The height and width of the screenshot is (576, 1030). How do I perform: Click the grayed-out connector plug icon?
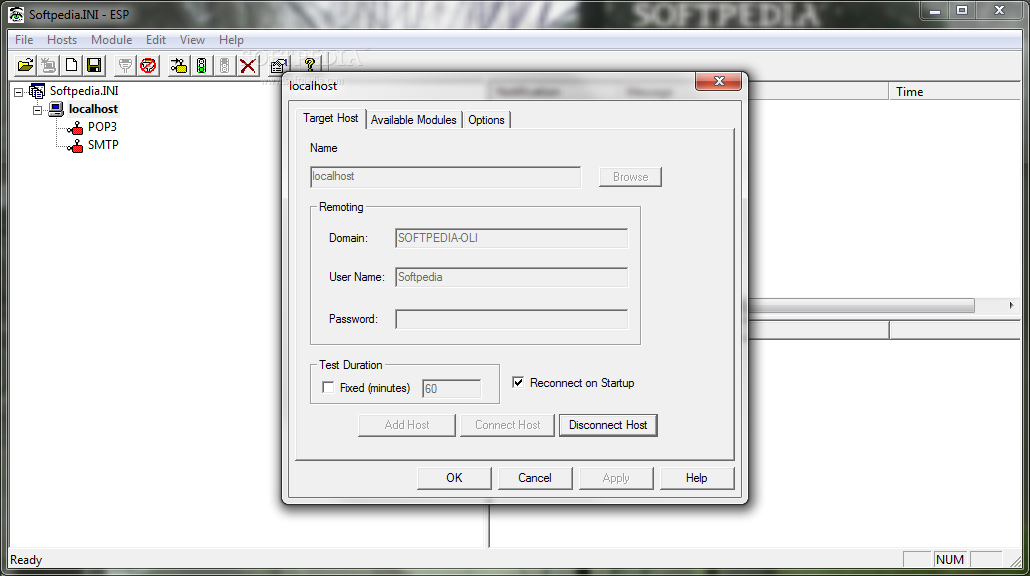tap(125, 65)
